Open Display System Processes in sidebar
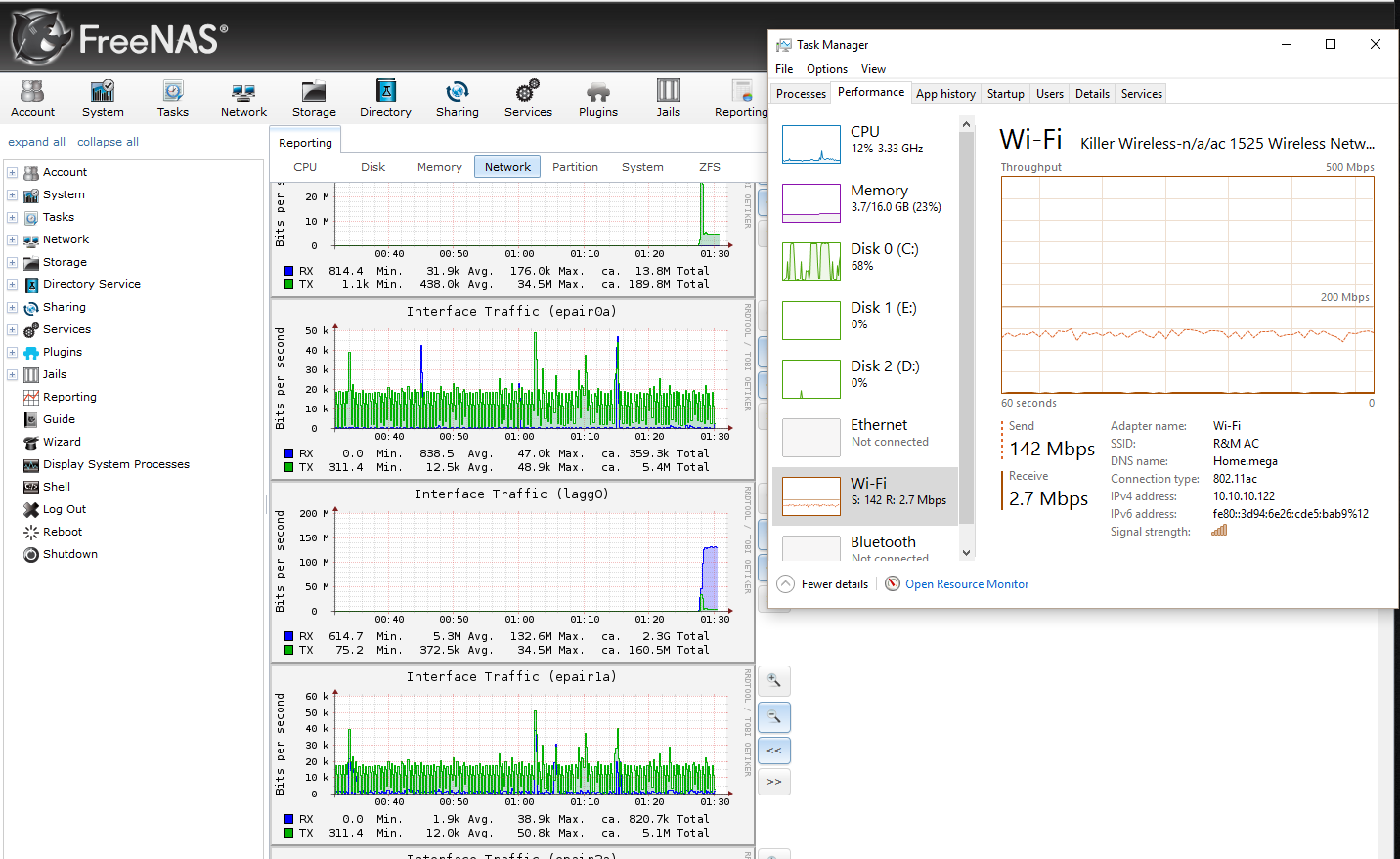This screenshot has width=1400, height=859. click(x=116, y=464)
